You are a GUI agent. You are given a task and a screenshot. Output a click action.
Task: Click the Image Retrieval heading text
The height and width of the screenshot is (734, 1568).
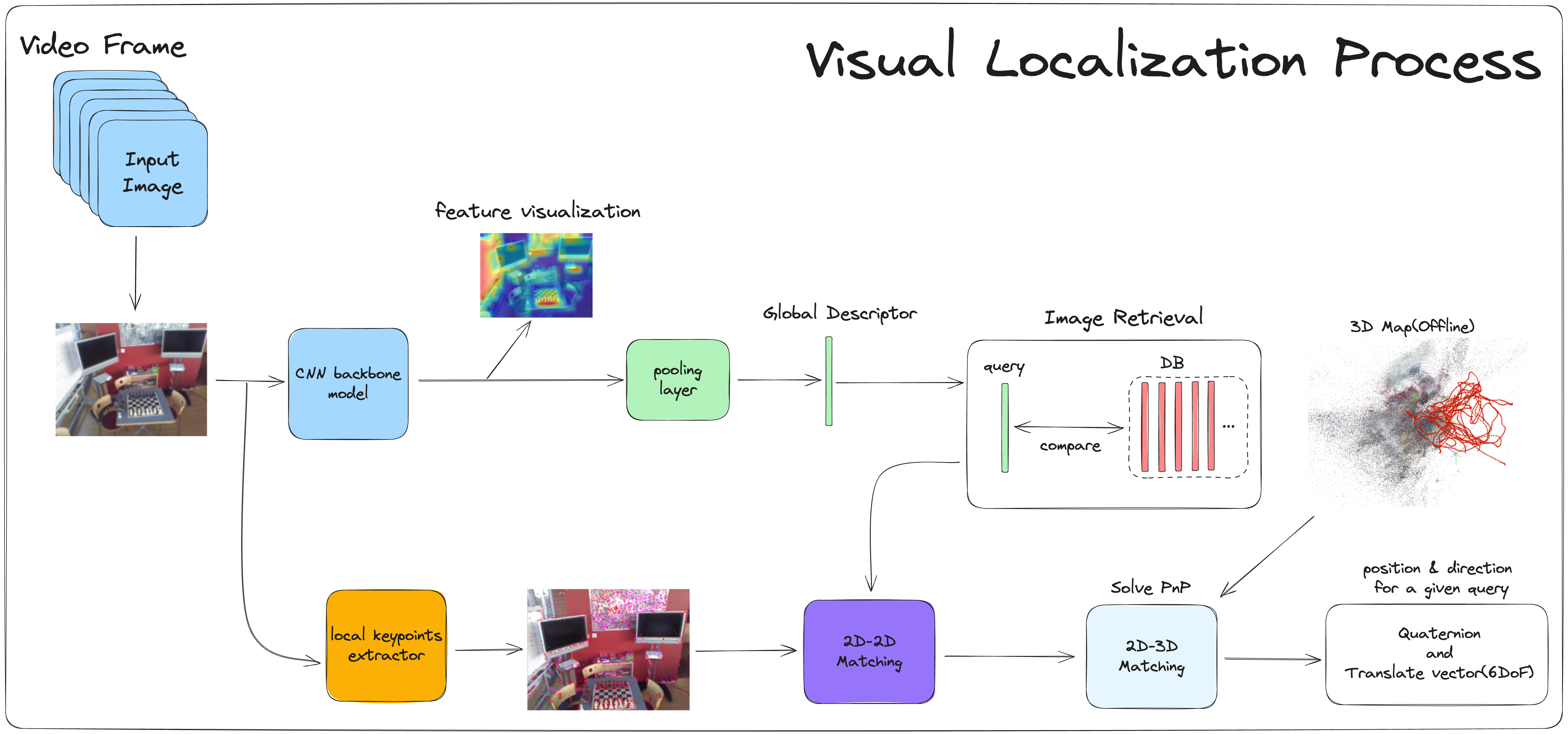pos(1123,317)
